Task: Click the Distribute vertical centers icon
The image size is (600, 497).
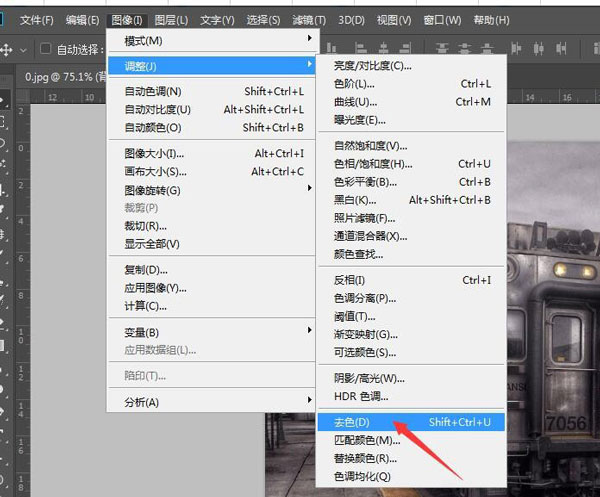Action: 465,48
